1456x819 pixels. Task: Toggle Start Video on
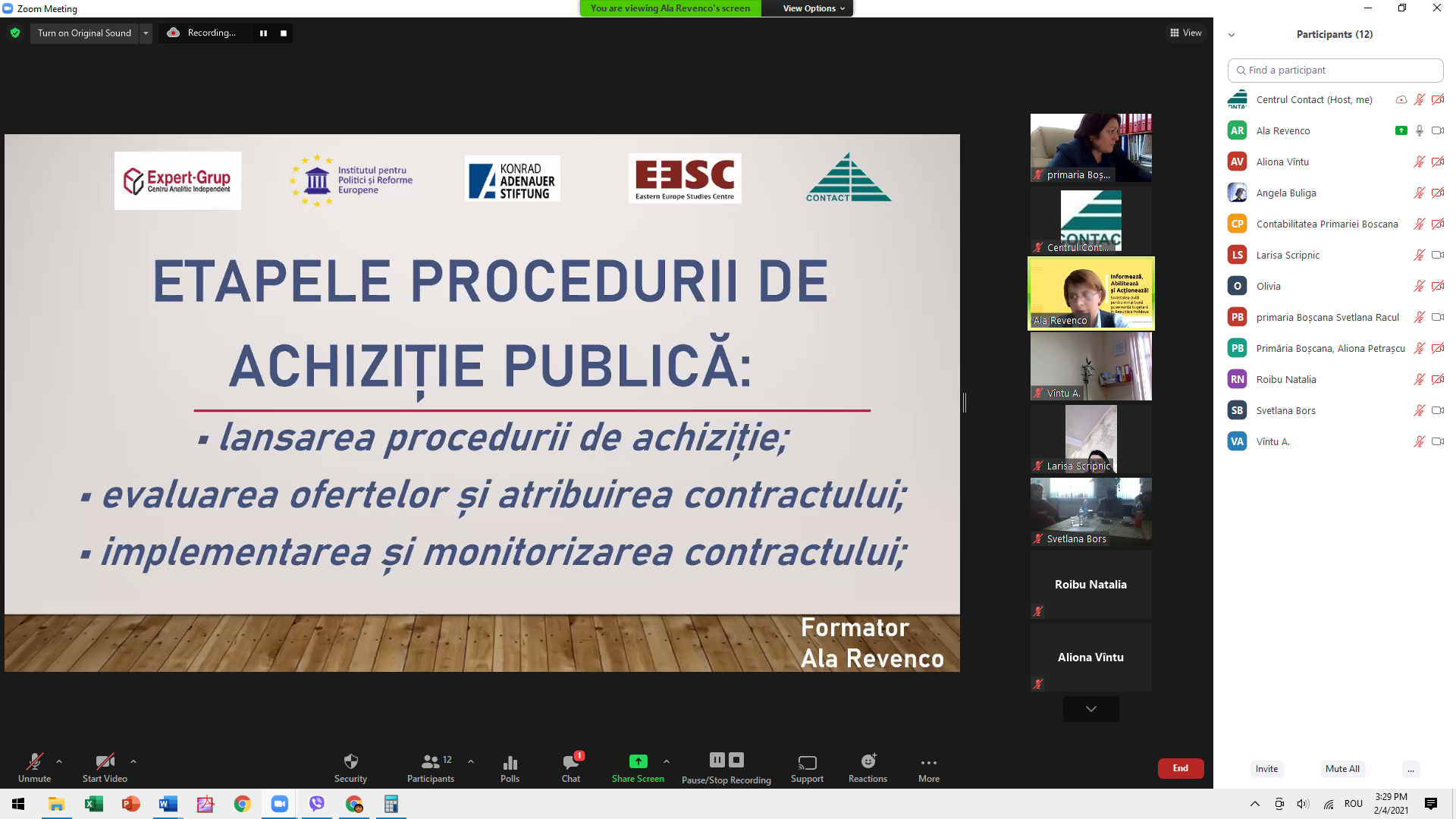click(x=105, y=762)
